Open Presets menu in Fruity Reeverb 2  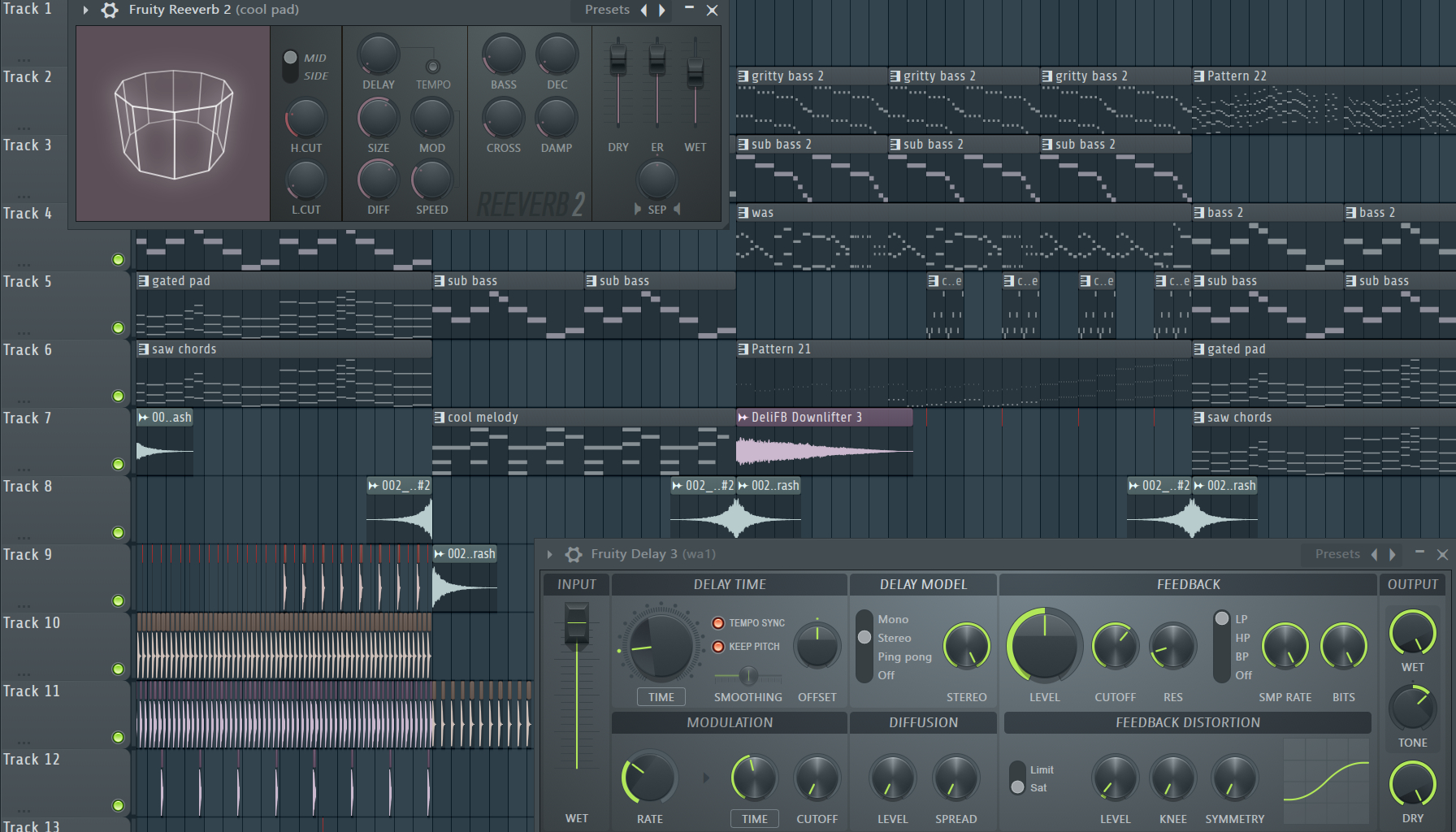tap(607, 10)
